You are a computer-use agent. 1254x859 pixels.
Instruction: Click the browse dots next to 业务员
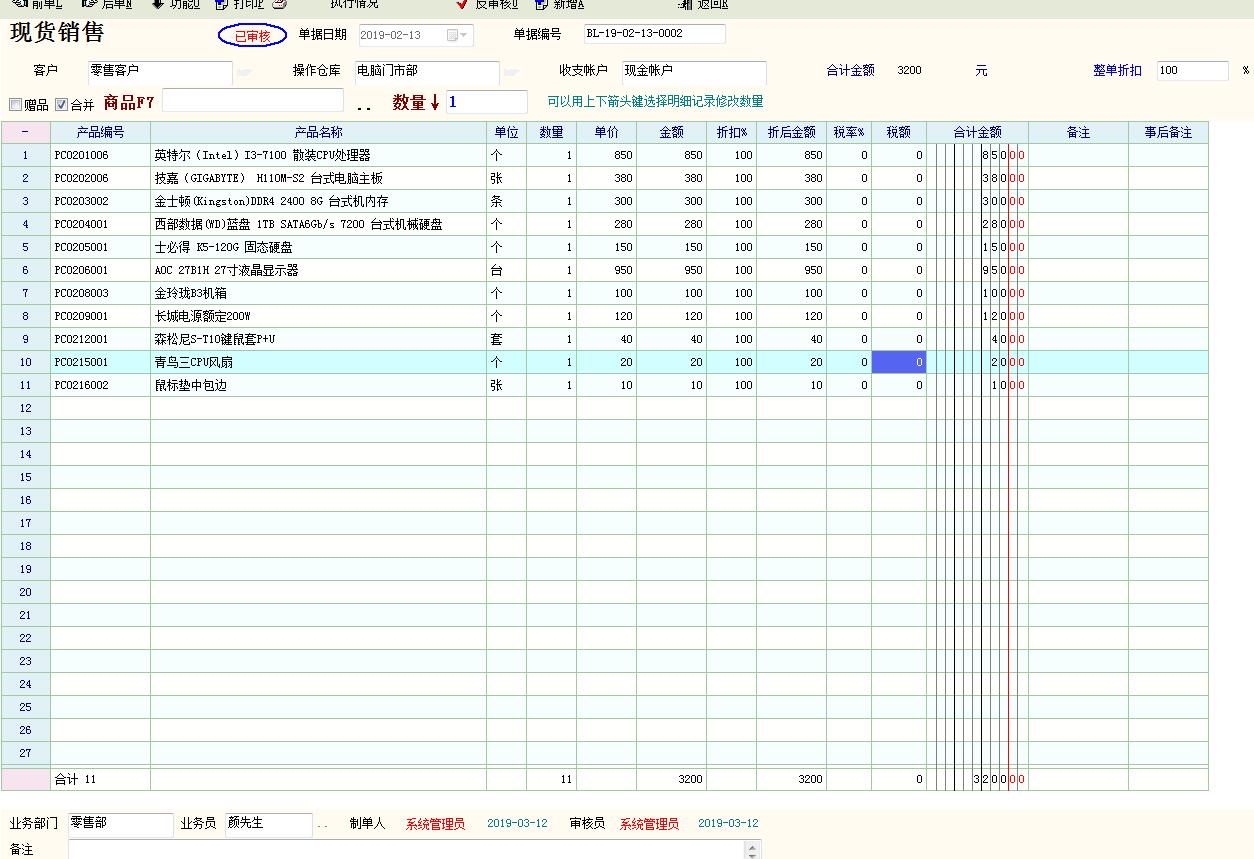(x=322, y=825)
